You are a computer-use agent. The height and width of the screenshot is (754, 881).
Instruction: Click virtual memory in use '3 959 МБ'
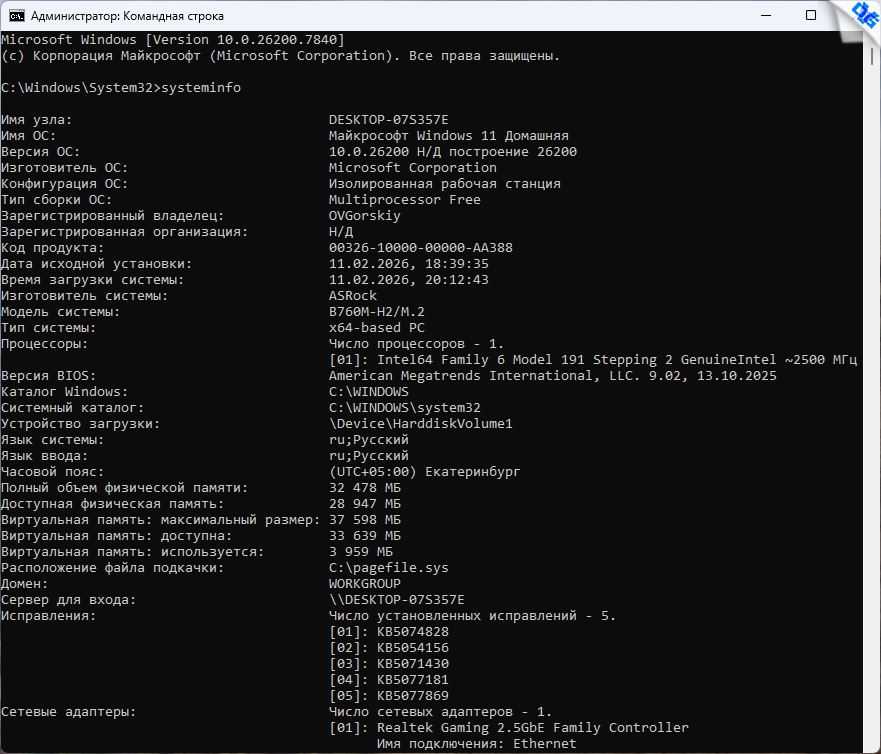[x=361, y=552]
